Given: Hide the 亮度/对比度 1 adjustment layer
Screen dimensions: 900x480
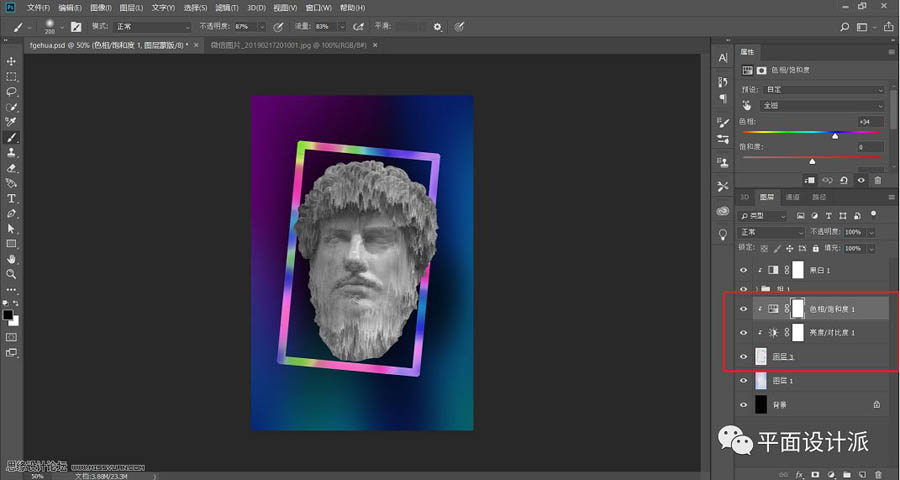Looking at the screenshot, I should click(743, 333).
